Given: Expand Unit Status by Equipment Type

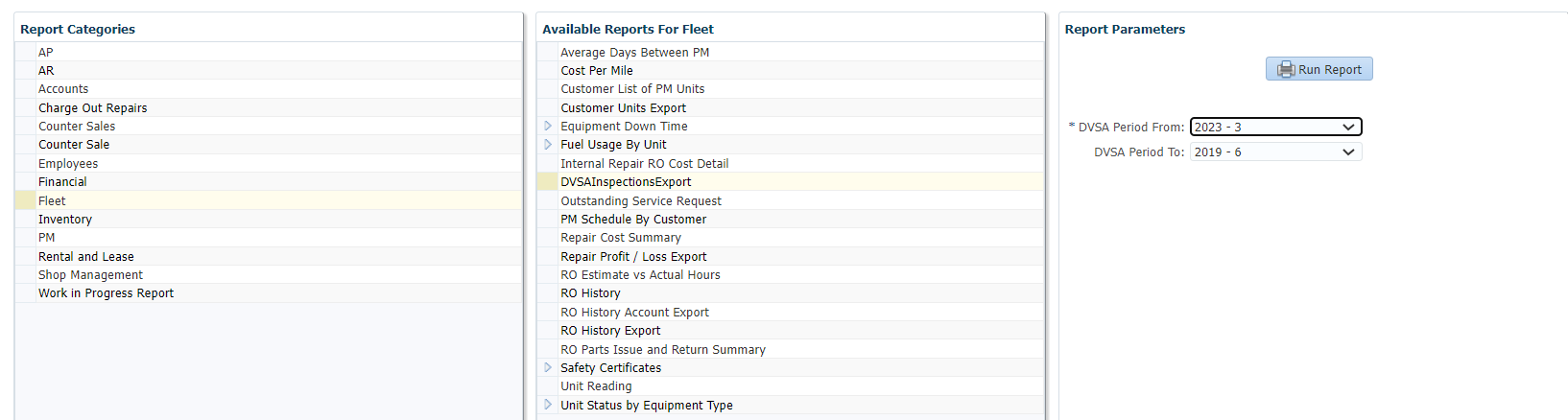Looking at the screenshot, I should pyautogui.click(x=548, y=405).
